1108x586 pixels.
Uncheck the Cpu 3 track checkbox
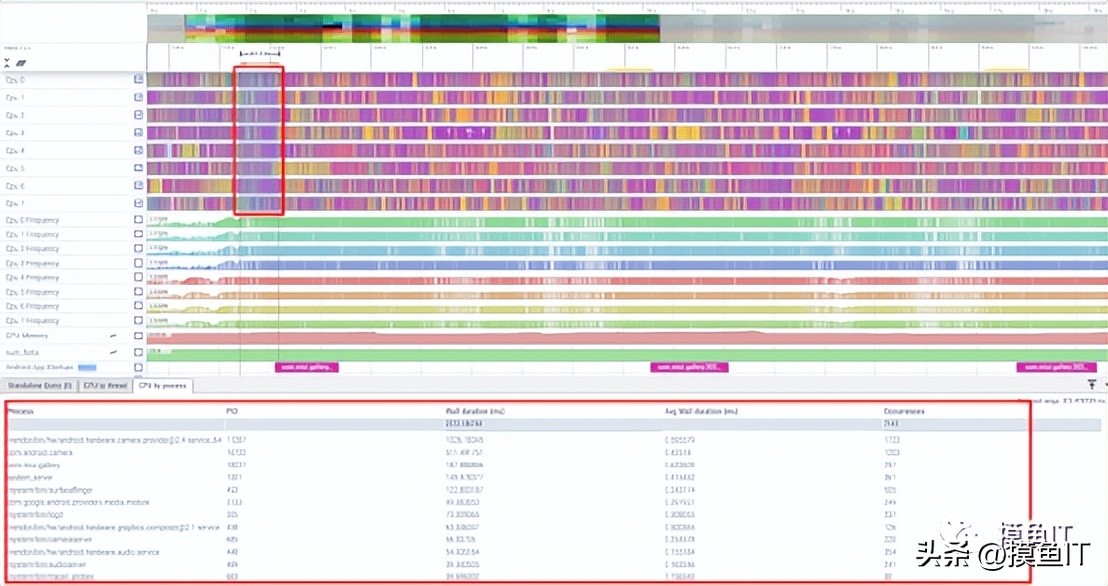pos(139,133)
